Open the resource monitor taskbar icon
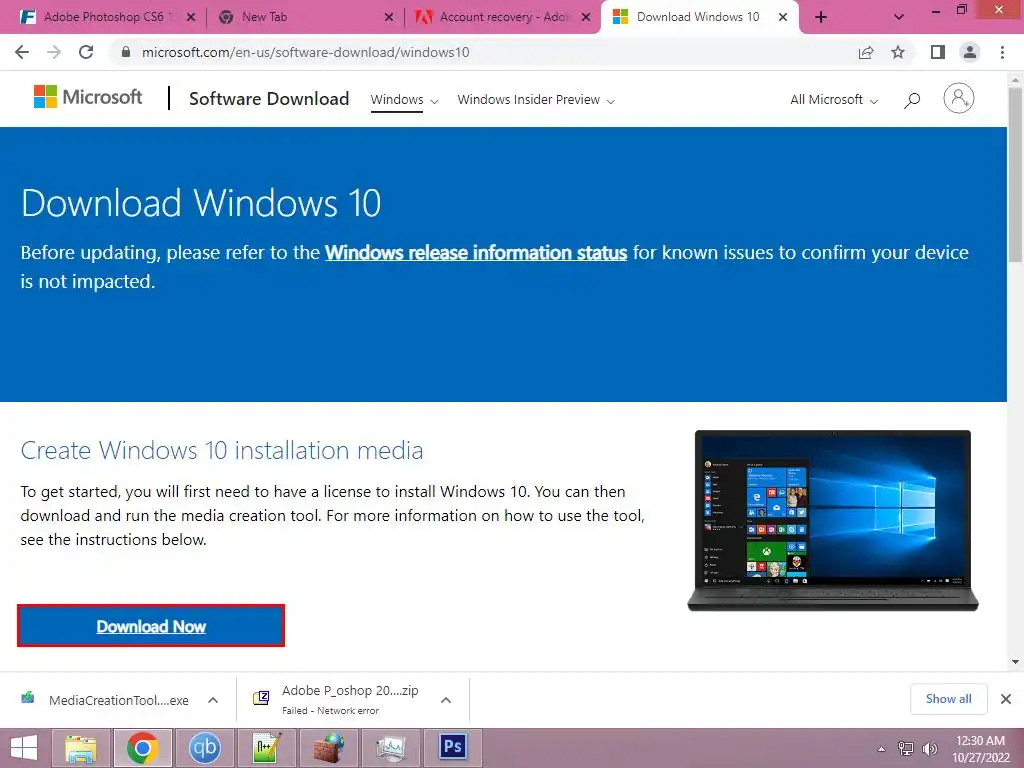Screen dimensions: 1024x768 (391, 748)
